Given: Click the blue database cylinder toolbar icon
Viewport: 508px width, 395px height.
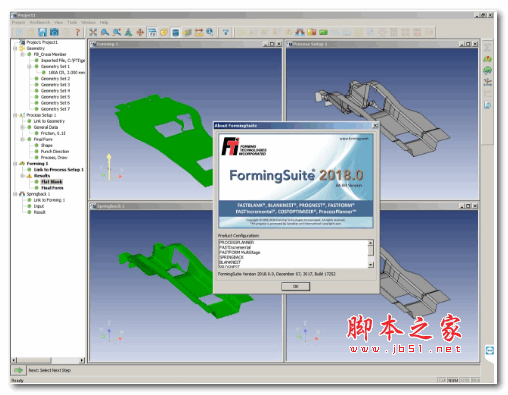Looking at the screenshot, I should coord(175,32).
